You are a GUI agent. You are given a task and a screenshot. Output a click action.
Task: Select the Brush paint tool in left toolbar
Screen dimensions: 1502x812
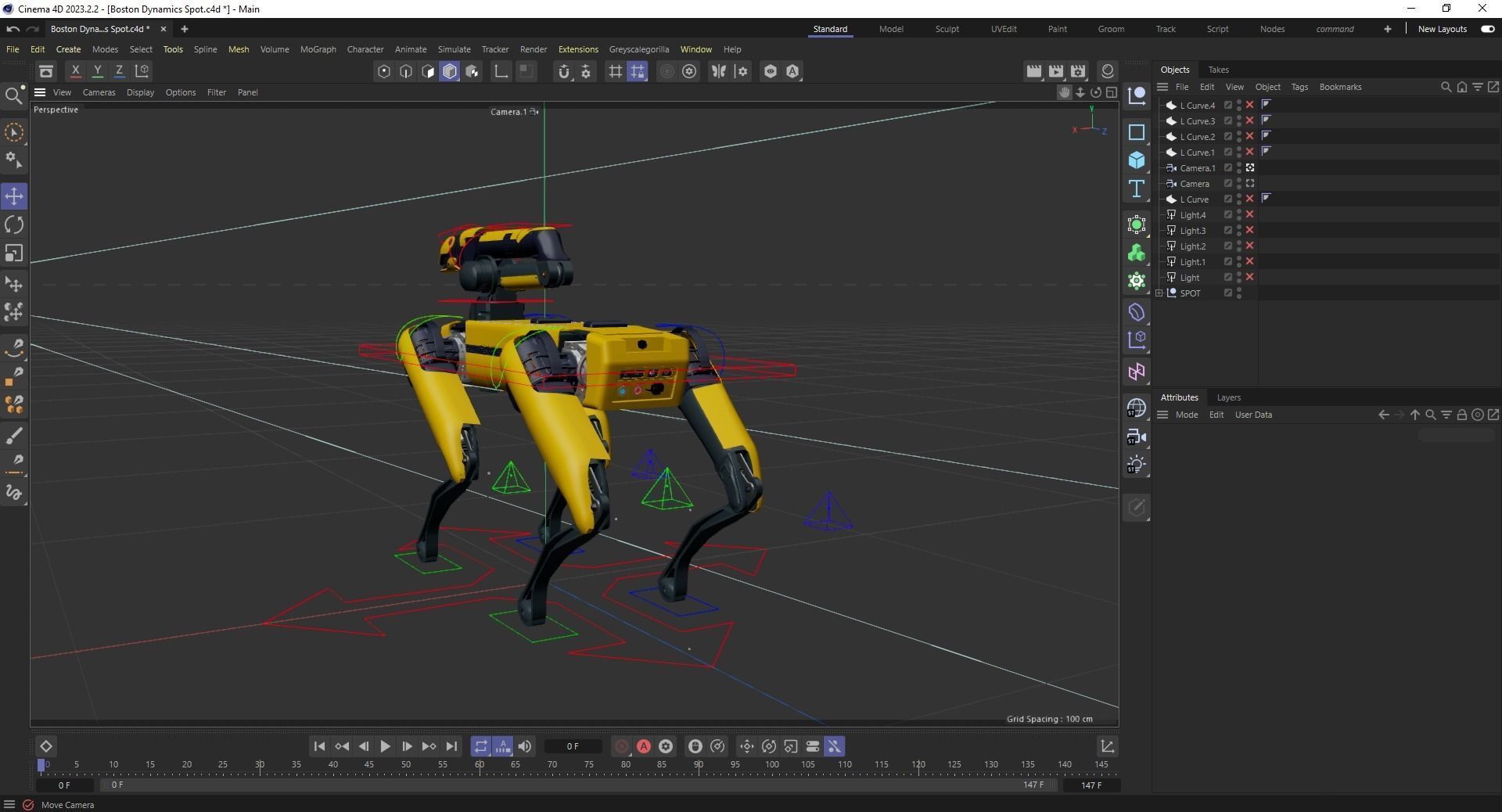point(14,436)
